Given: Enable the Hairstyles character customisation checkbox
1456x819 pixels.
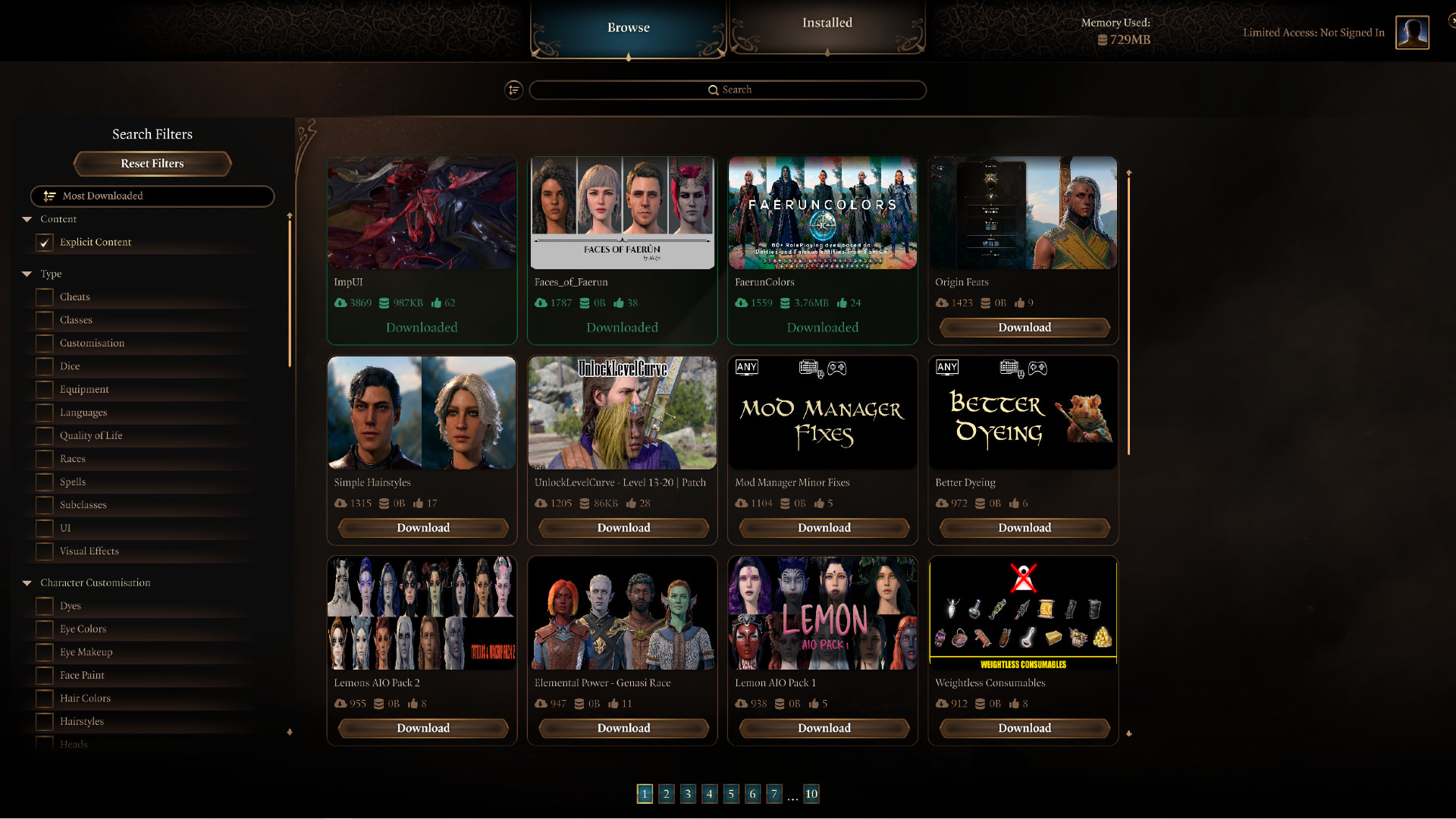Looking at the screenshot, I should tap(45, 721).
